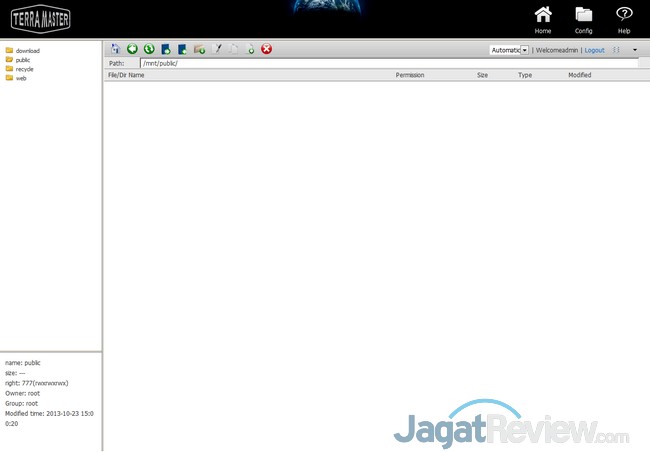Click the home directory icon in the toolbar
The height and width of the screenshot is (452, 650).
coord(115,49)
